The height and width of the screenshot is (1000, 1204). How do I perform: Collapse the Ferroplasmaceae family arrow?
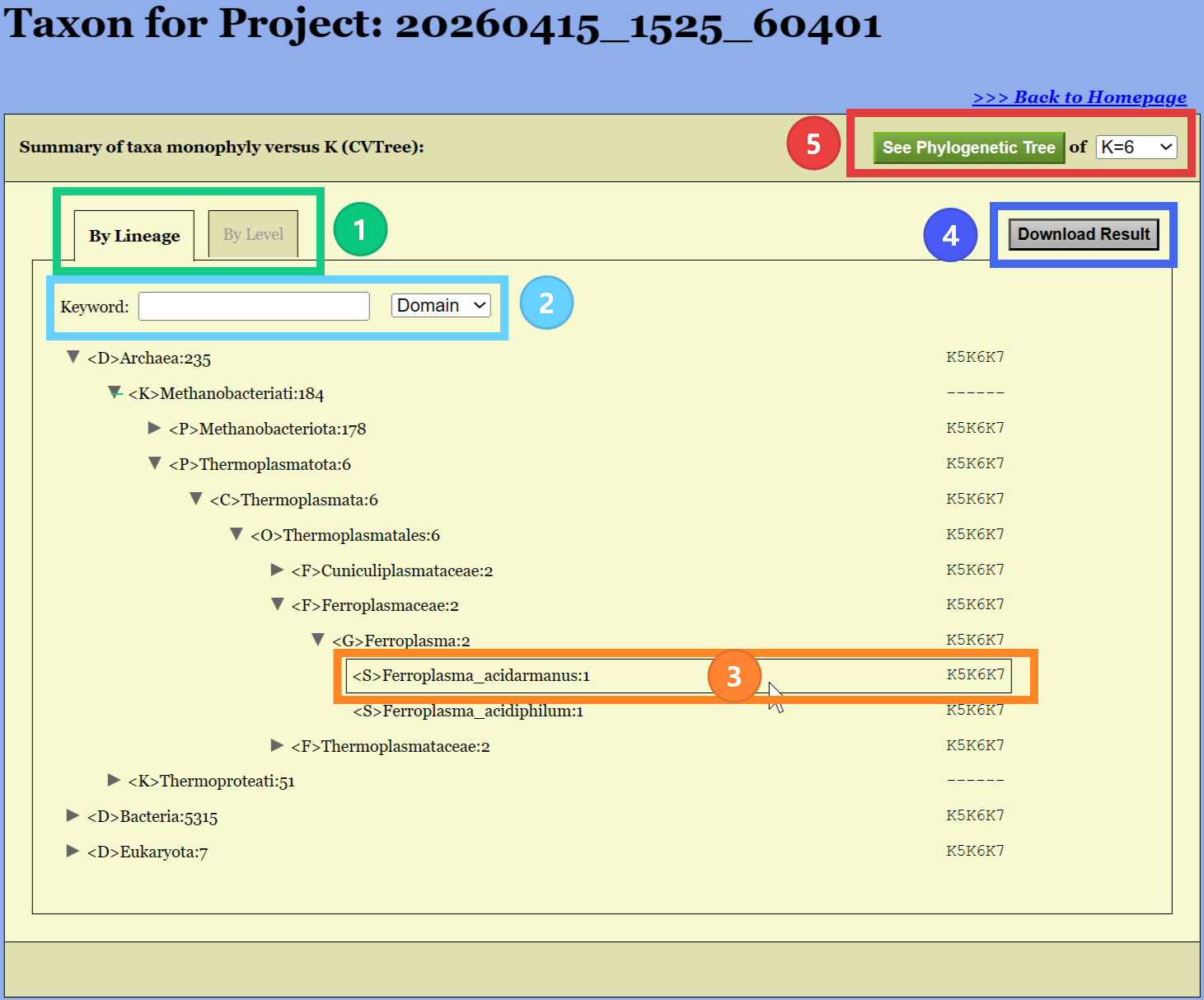(278, 604)
